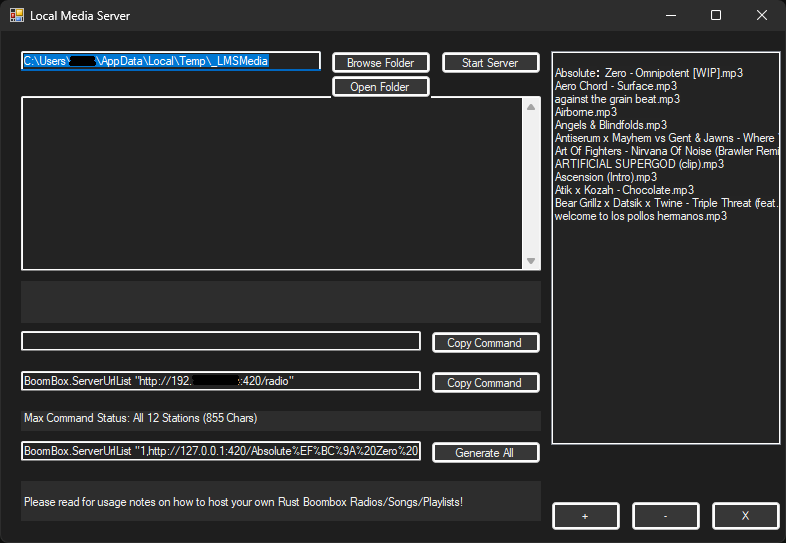Minimize the Local Media Server window
Viewport: 786px width, 543px height.
click(671, 16)
